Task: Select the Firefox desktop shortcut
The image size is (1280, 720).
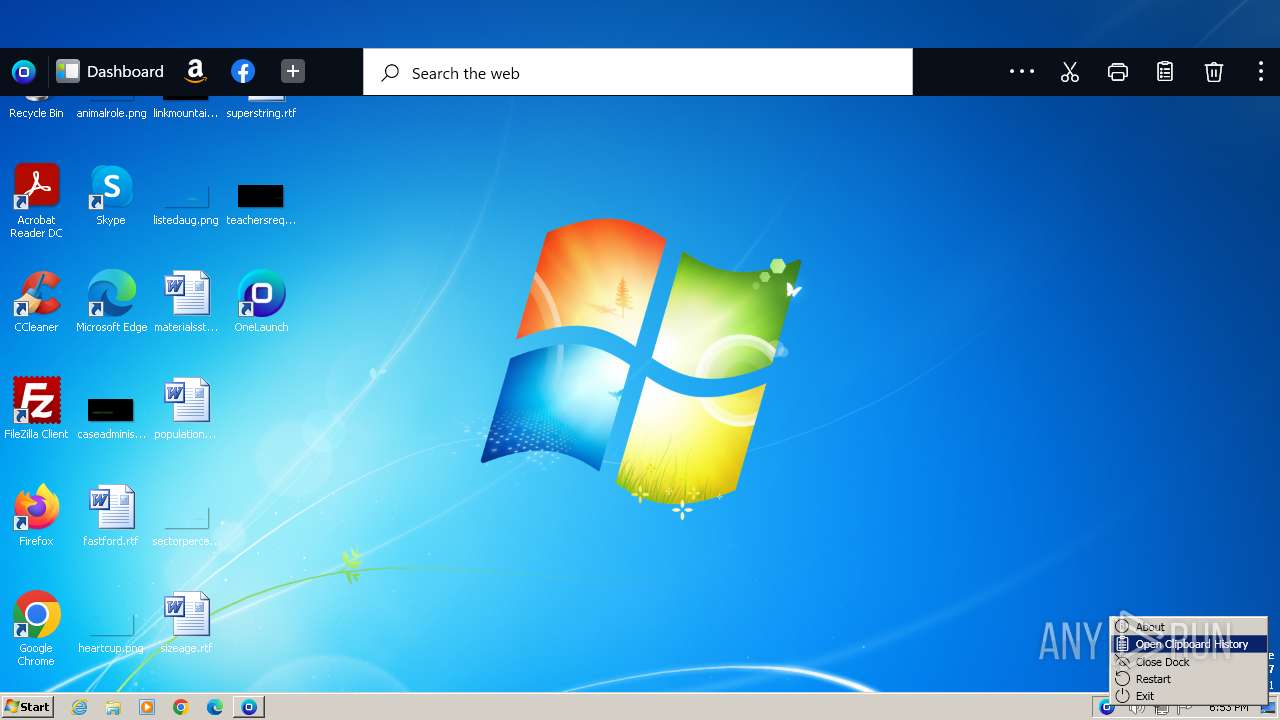Action: [x=36, y=515]
